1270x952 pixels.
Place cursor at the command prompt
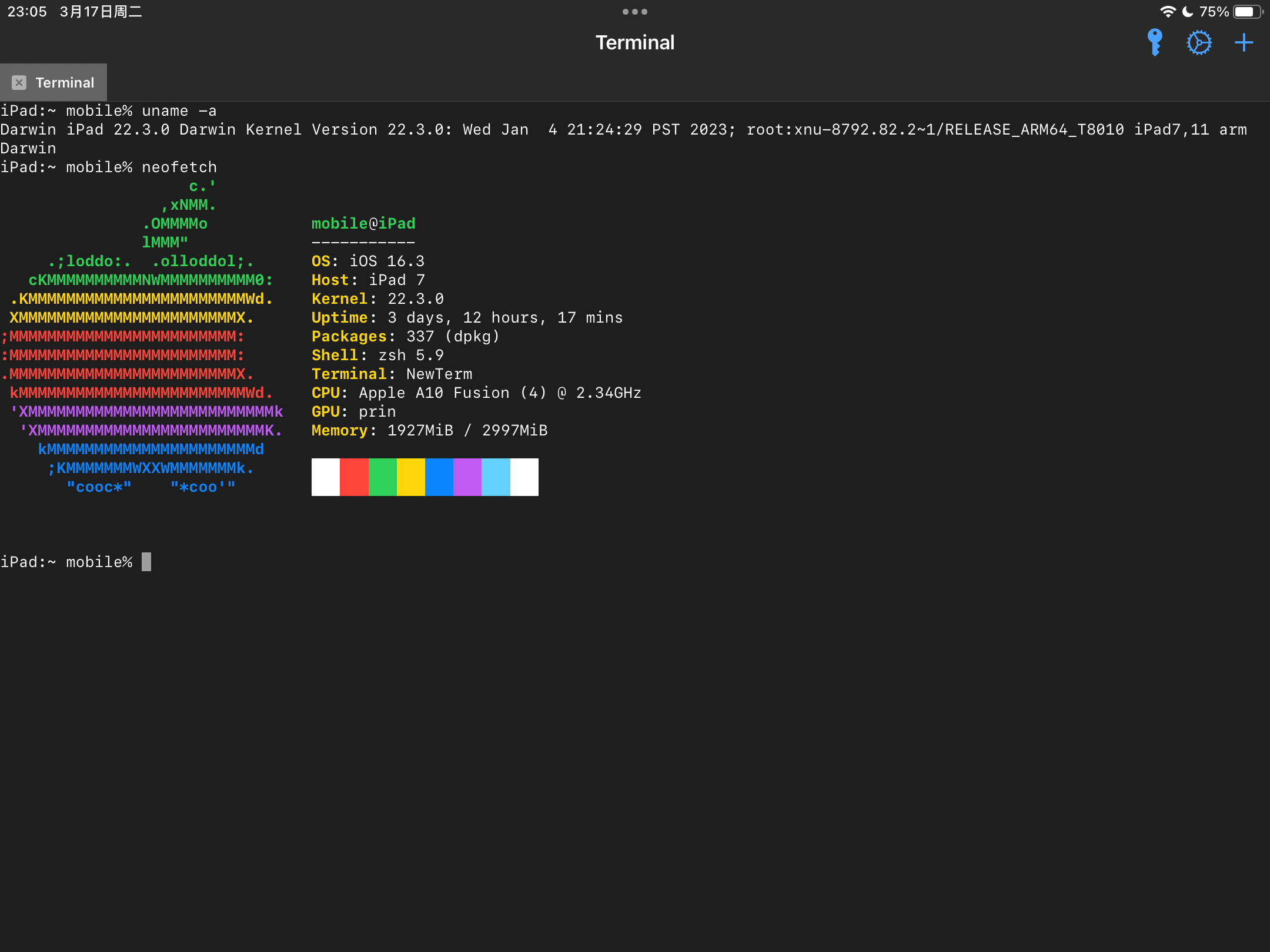pos(146,562)
